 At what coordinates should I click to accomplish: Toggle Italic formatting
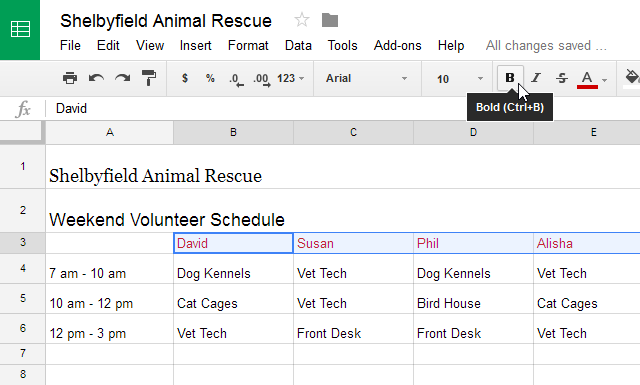[536, 78]
